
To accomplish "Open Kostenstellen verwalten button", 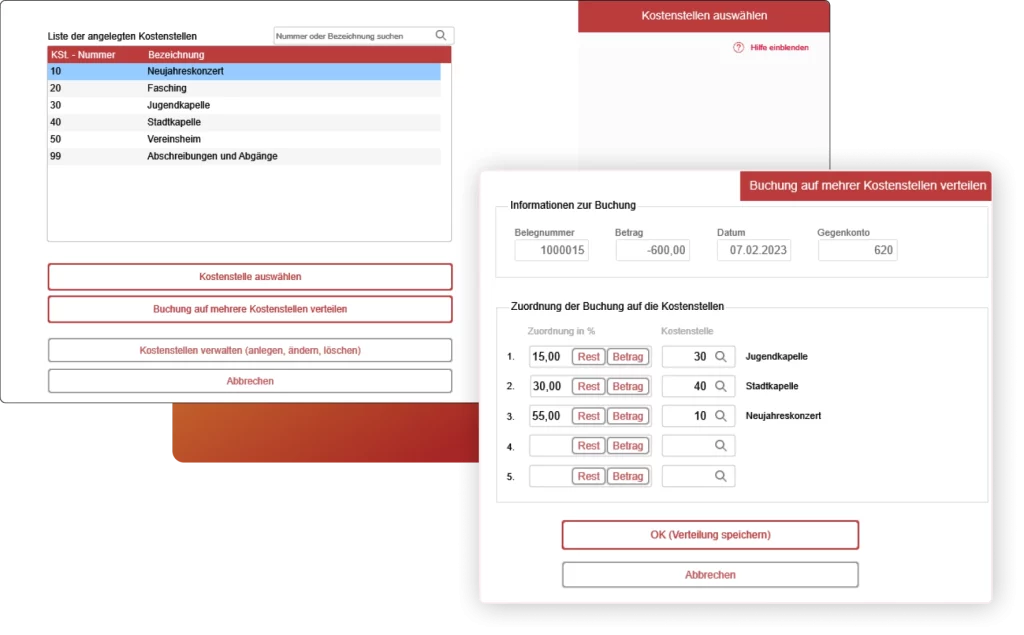I will pyautogui.click(x=249, y=350).
